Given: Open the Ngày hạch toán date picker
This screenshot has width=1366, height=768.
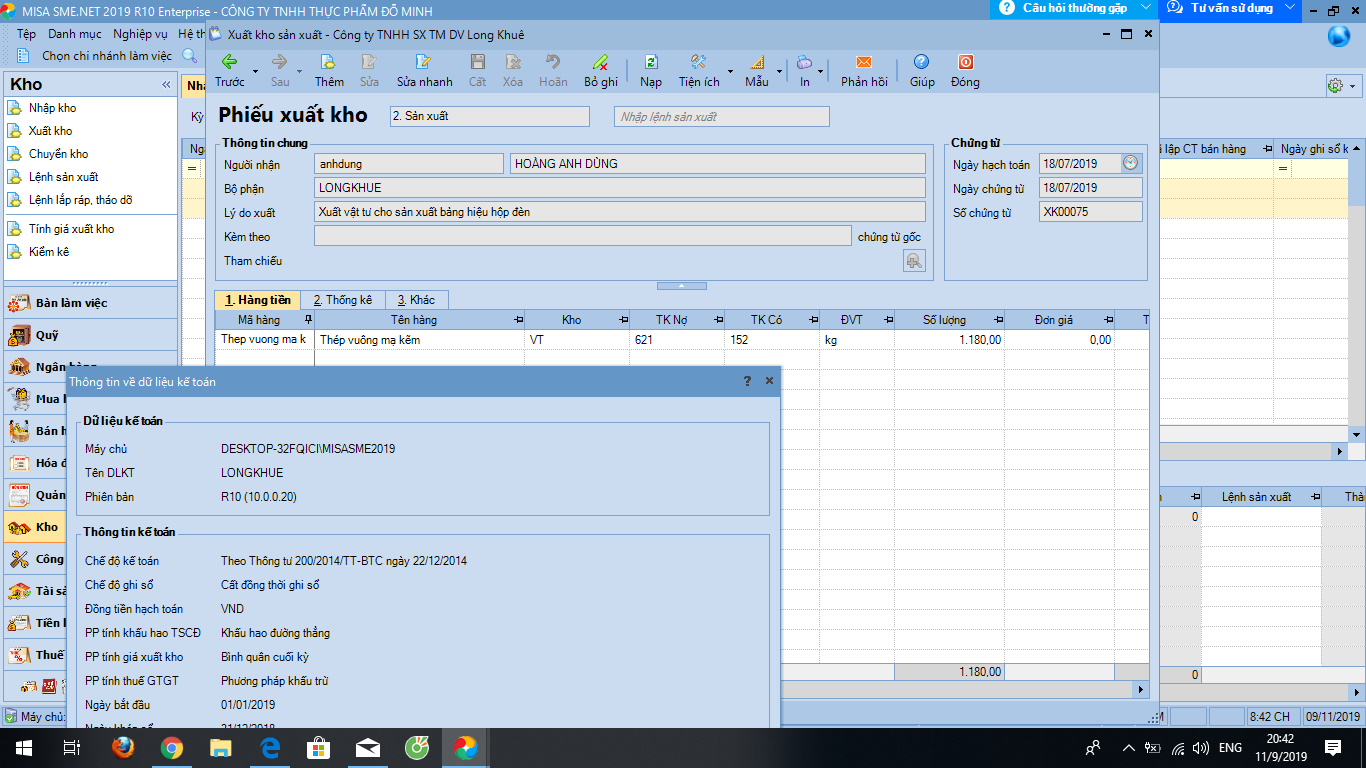Looking at the screenshot, I should [x=1131, y=163].
